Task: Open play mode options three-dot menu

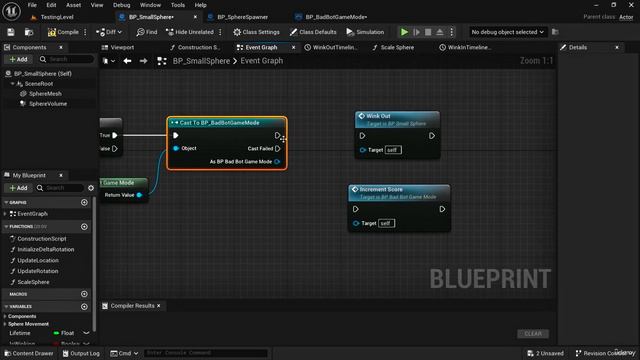Action: (451, 32)
